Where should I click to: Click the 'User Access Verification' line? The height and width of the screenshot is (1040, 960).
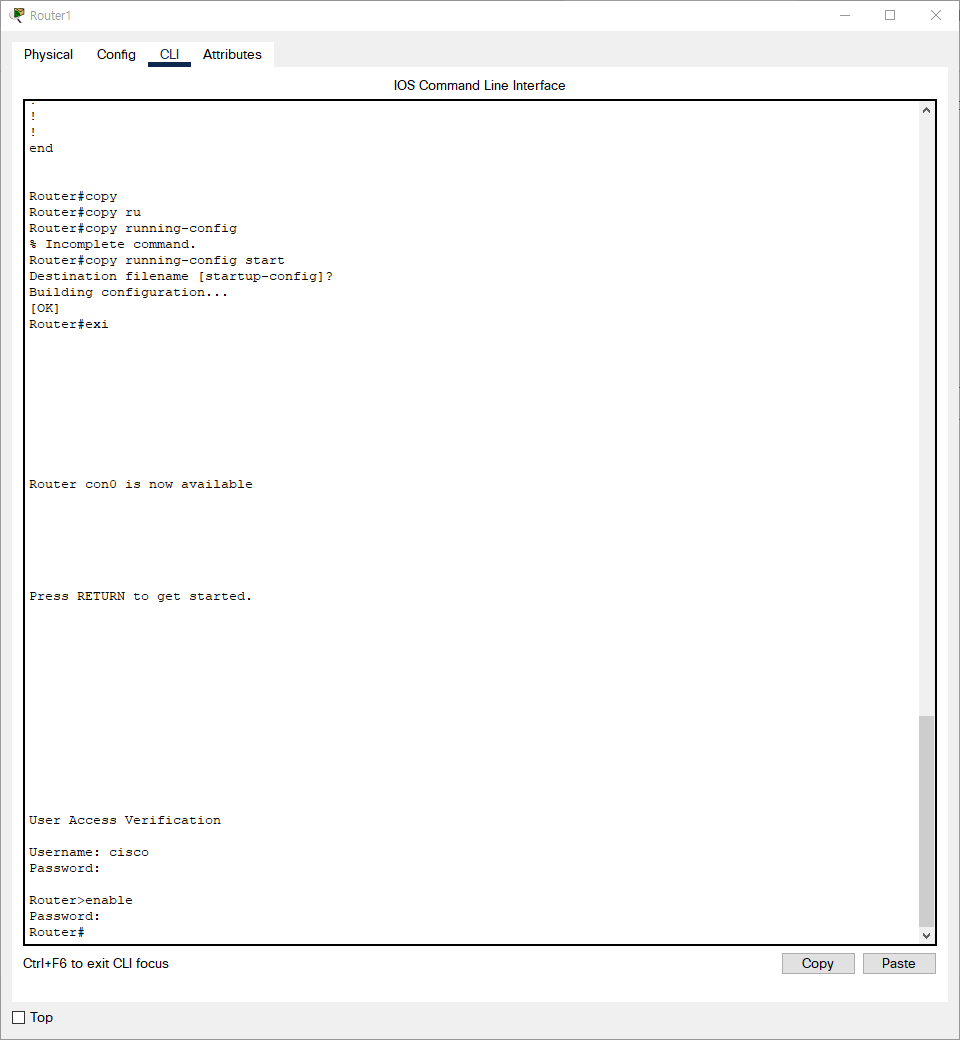tap(125, 820)
